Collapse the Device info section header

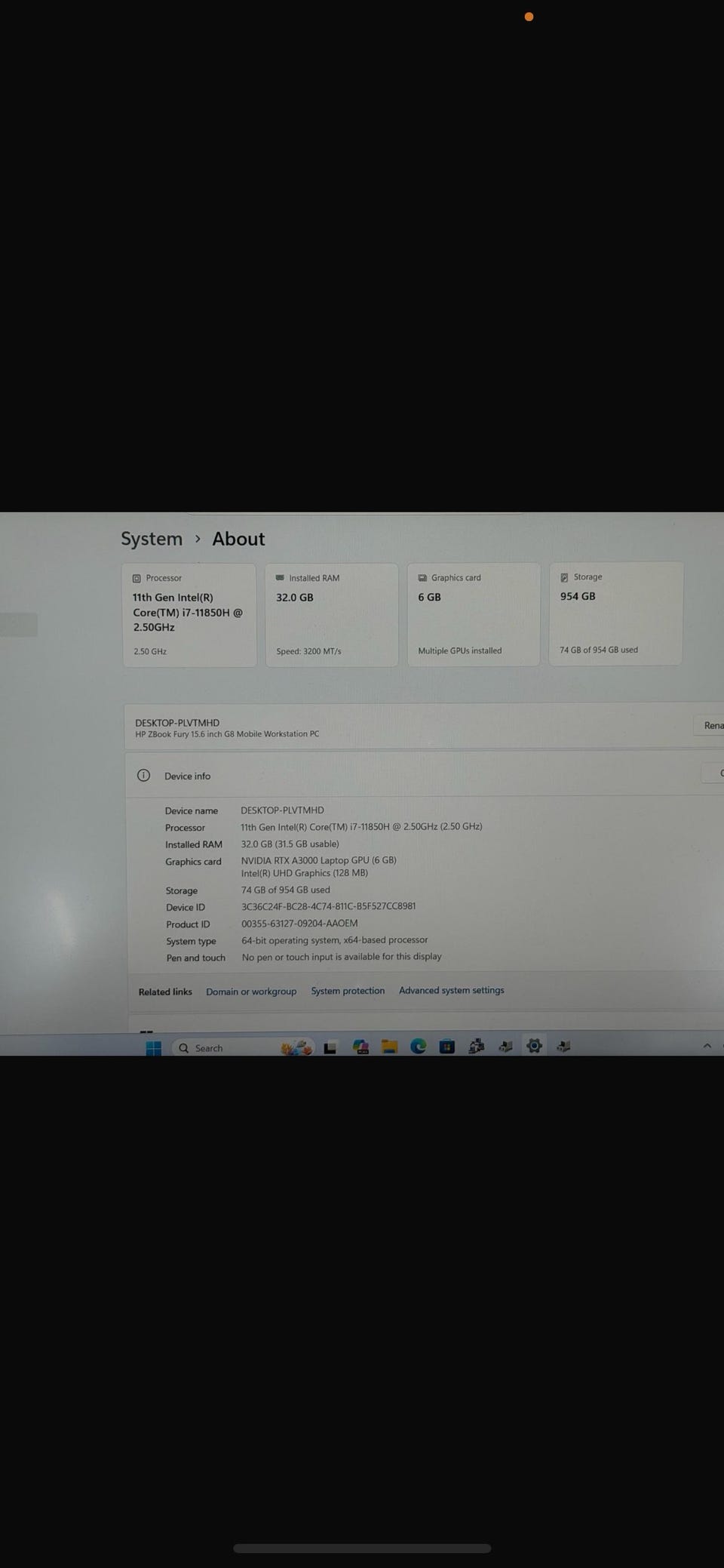tap(425, 775)
